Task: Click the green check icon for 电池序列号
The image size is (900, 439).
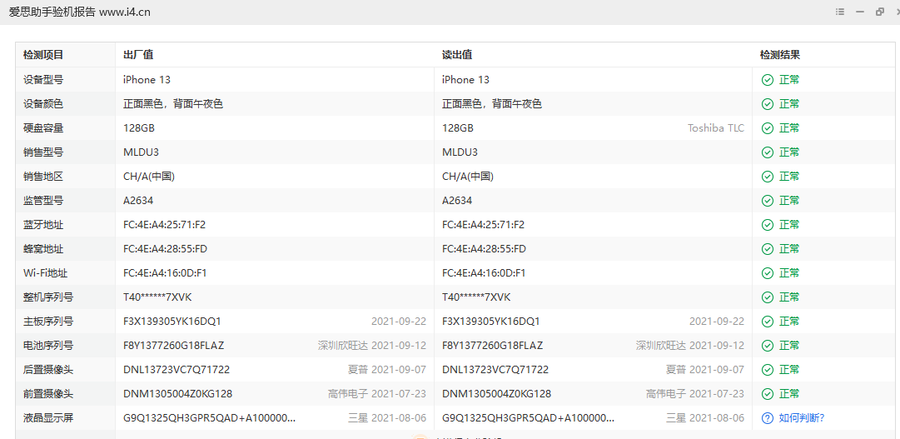Action: tap(767, 345)
